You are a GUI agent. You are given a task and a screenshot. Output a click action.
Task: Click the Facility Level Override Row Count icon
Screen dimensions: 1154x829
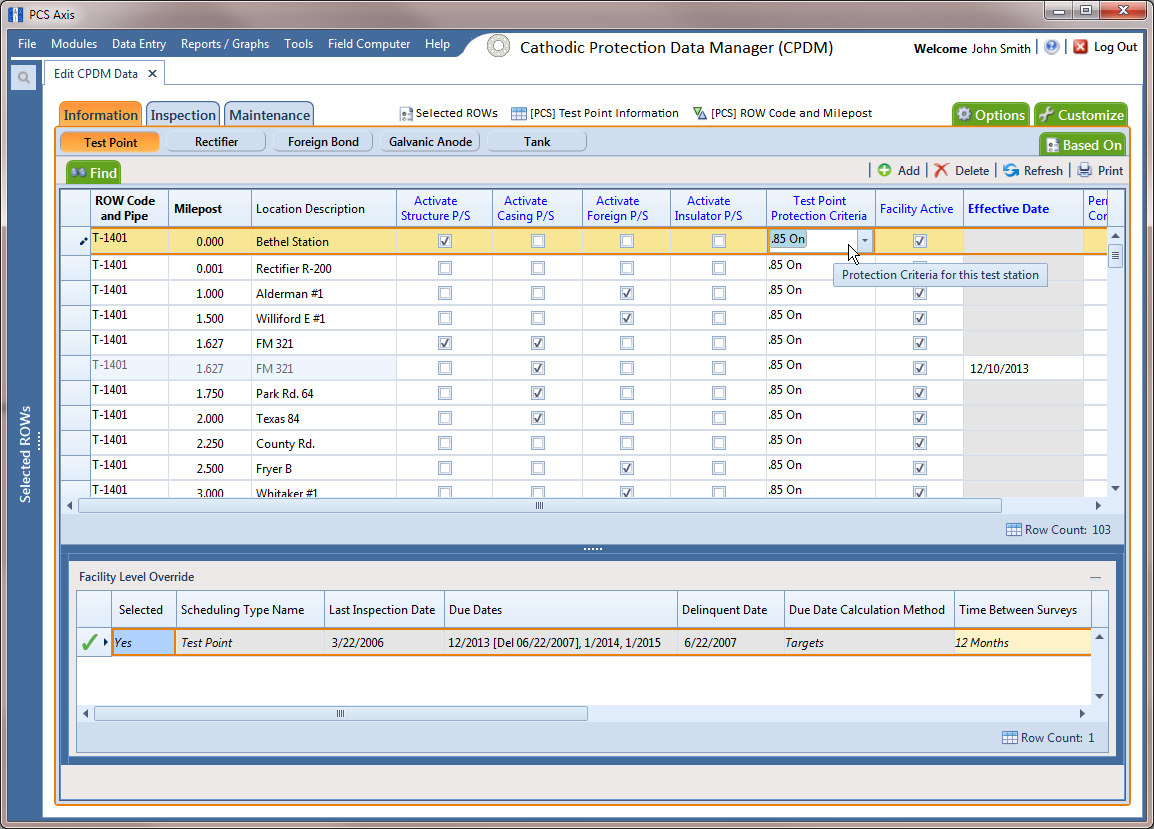[1010, 738]
